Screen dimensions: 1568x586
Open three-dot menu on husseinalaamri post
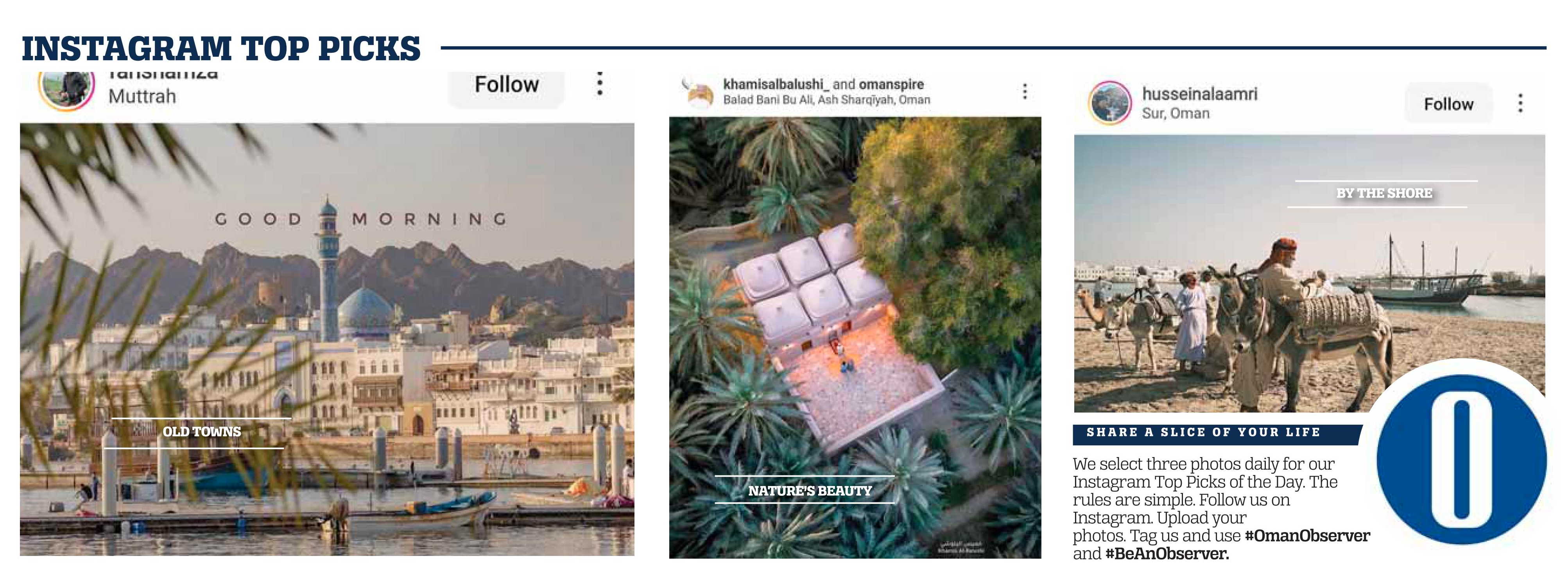coord(1520,103)
